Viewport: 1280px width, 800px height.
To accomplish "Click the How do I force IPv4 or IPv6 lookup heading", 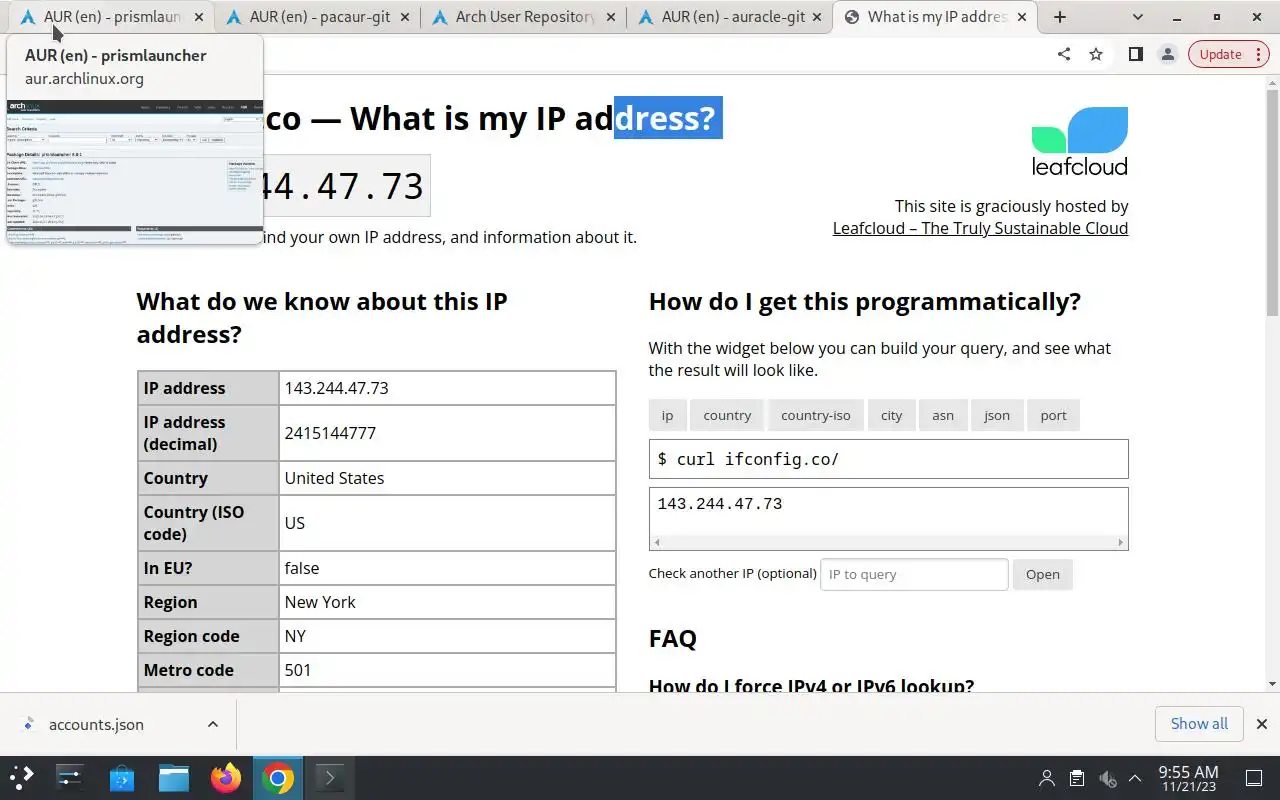I will pos(811,686).
